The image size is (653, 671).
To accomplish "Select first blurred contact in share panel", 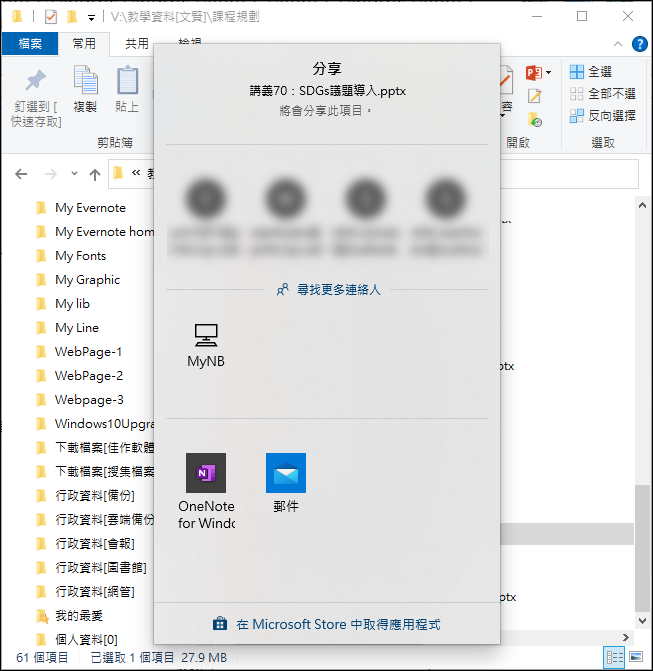I will tap(205, 218).
